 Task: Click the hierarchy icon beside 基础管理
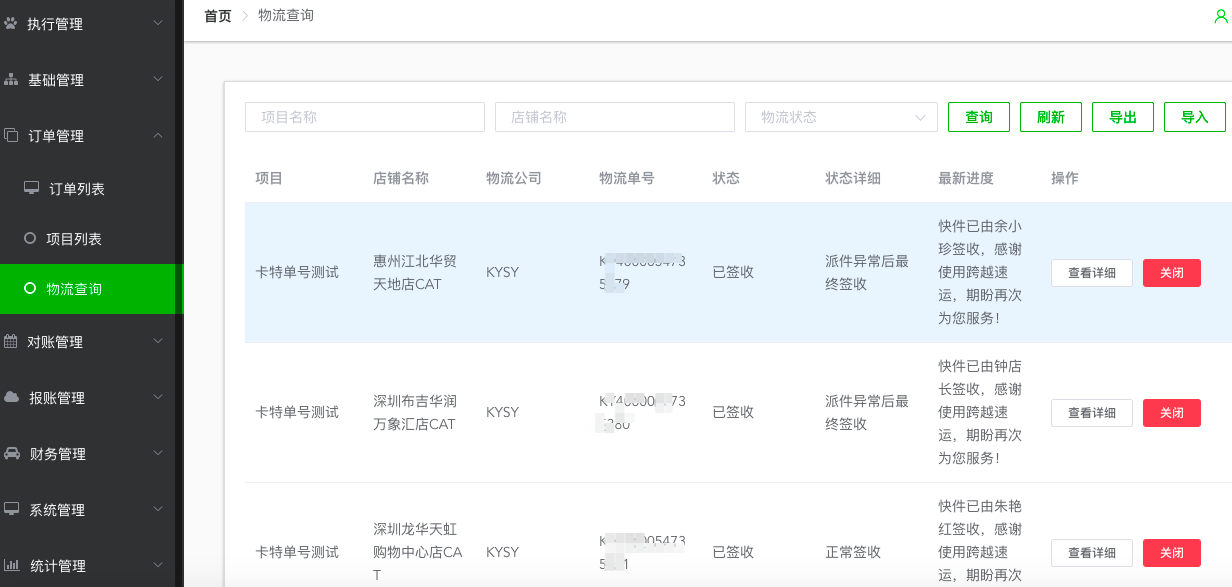point(11,79)
